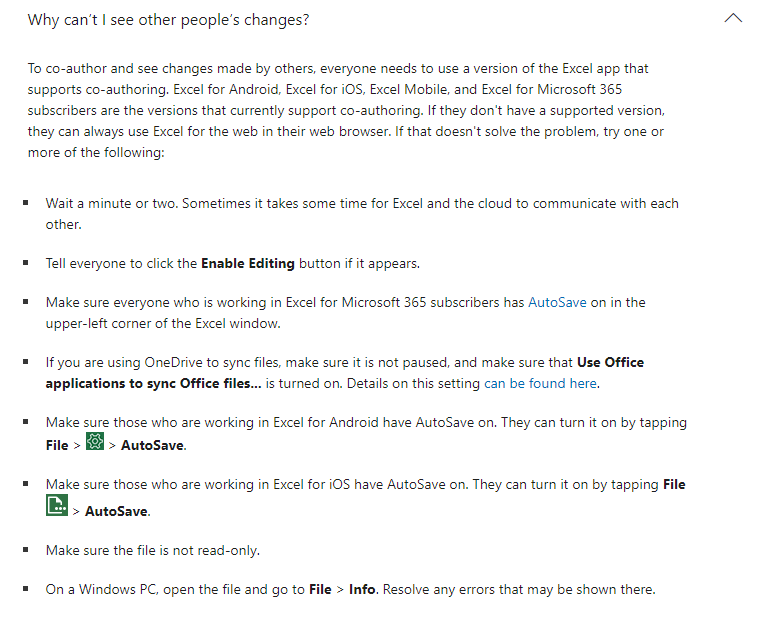Click the bold "Enable Editing" text
The height and width of the screenshot is (623, 767).
(248, 264)
